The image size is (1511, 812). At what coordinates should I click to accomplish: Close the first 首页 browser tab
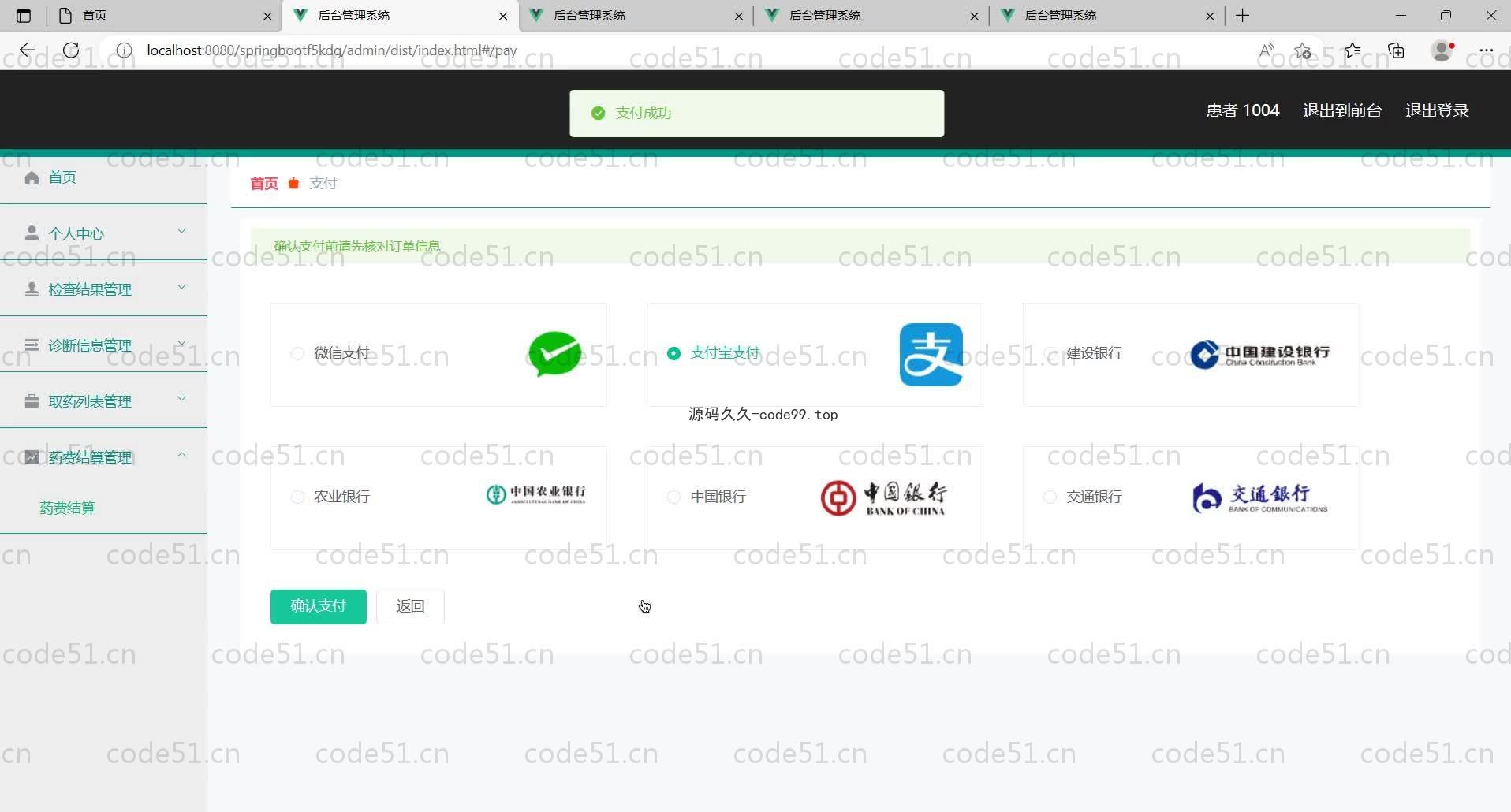[x=267, y=16]
